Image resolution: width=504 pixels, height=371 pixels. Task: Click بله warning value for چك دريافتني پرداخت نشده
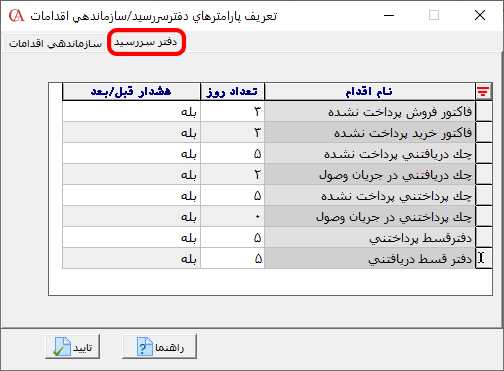(x=131, y=153)
